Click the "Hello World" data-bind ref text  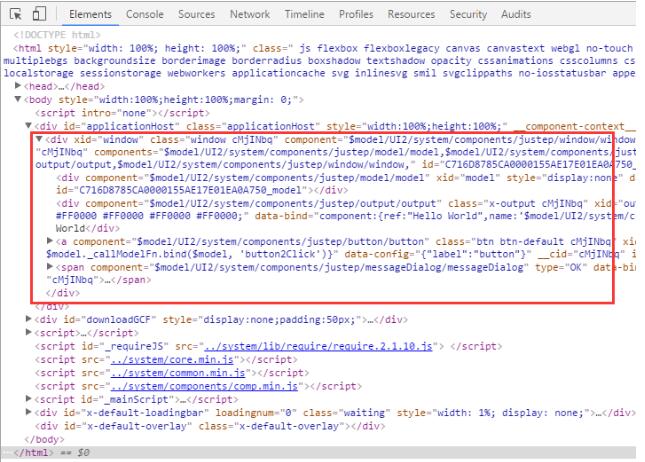(444, 216)
